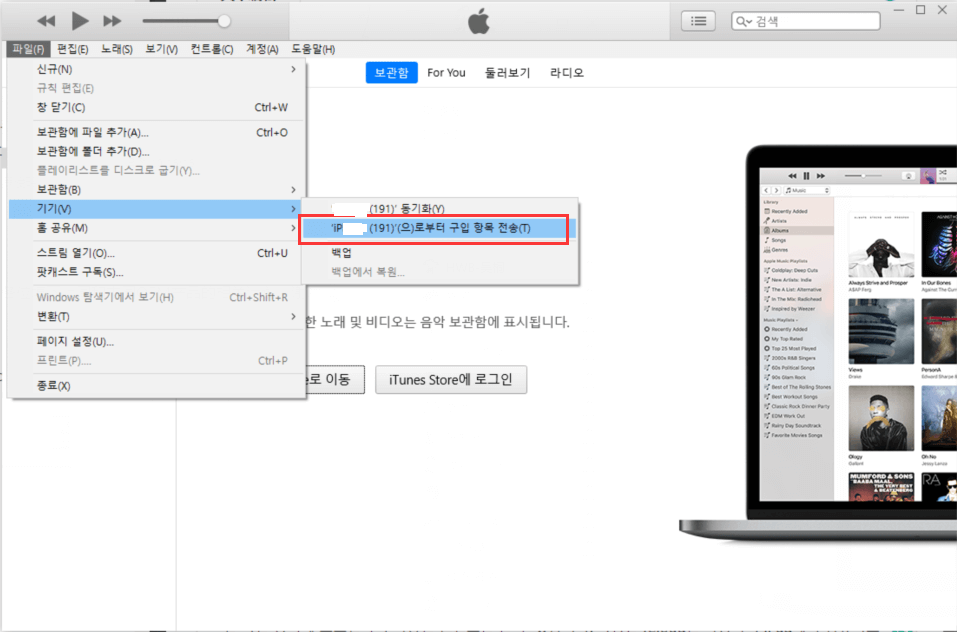Click the rewind/previous track icon
This screenshot has height=632, width=957.
click(x=45, y=19)
